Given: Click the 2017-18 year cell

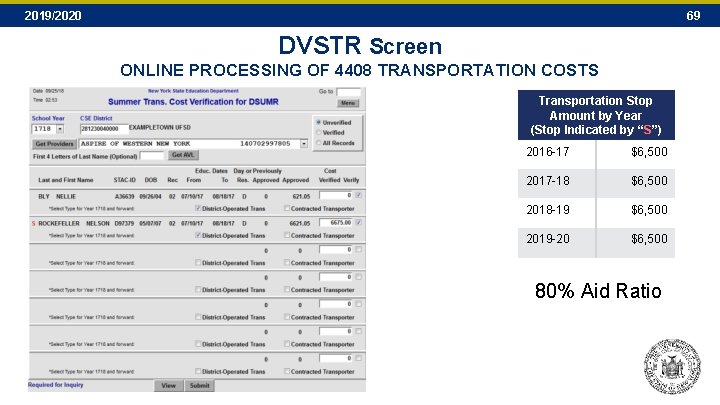Looking at the screenshot, I should (557, 181).
